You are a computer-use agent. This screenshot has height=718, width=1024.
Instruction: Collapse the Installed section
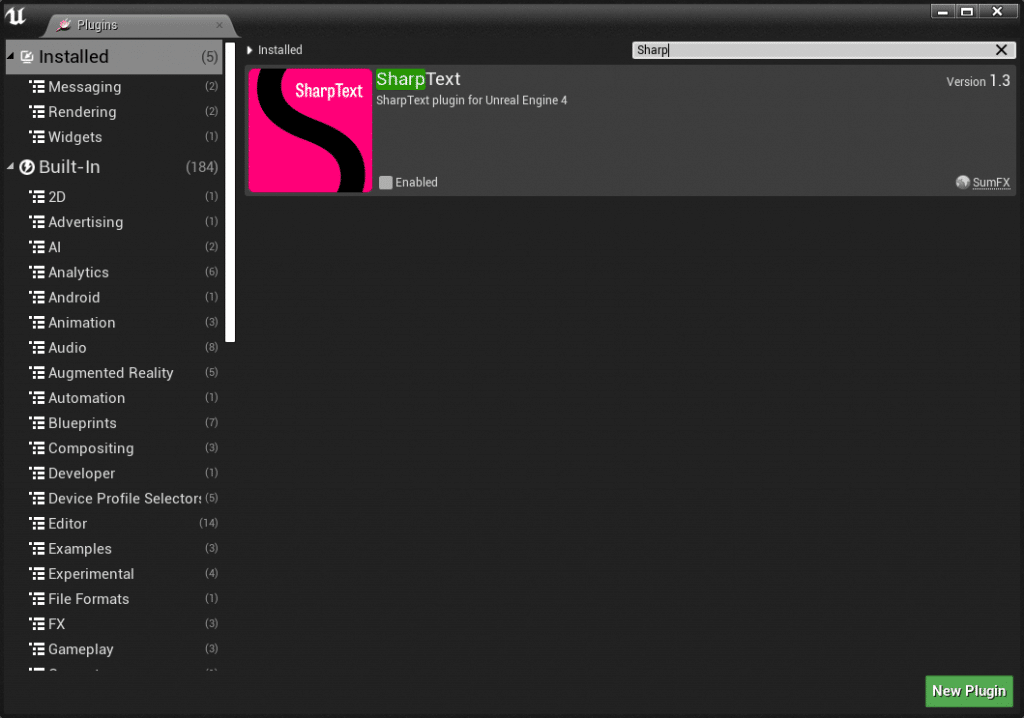pyautogui.click(x=12, y=56)
